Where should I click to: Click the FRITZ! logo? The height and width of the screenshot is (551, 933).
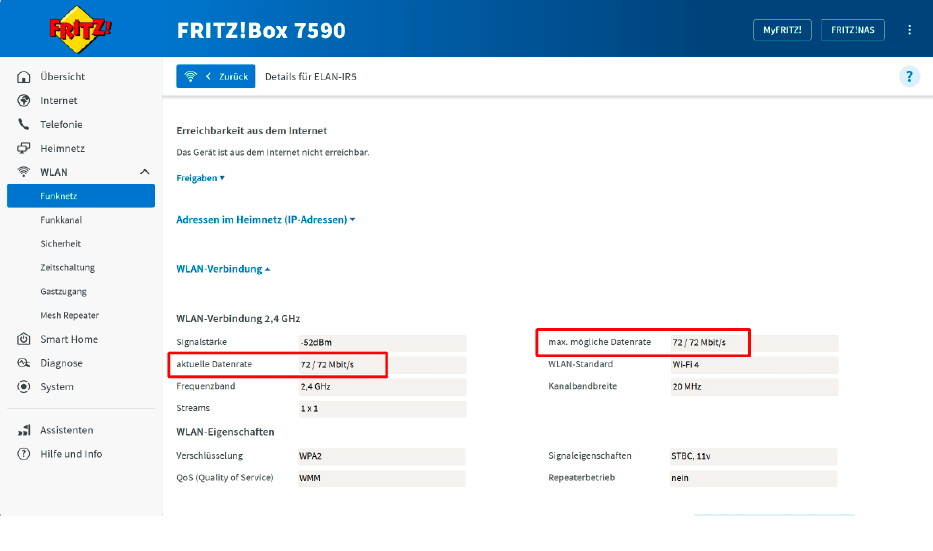80,29
